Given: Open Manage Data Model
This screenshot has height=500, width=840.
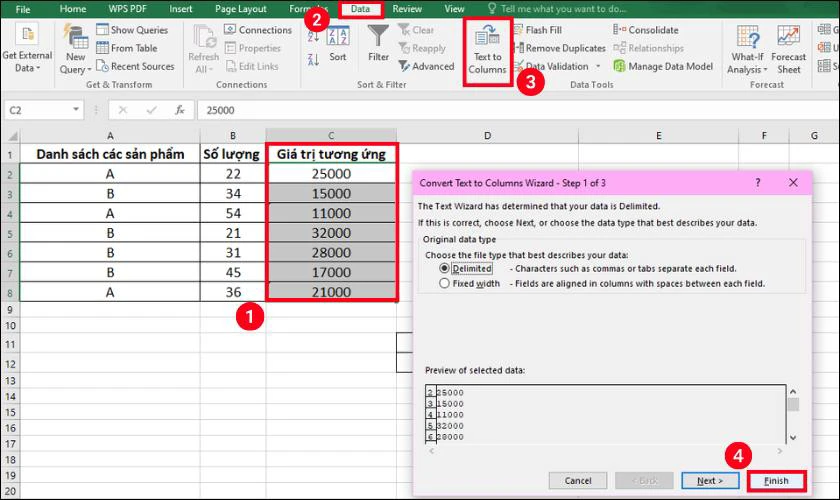Looking at the screenshot, I should [663, 66].
